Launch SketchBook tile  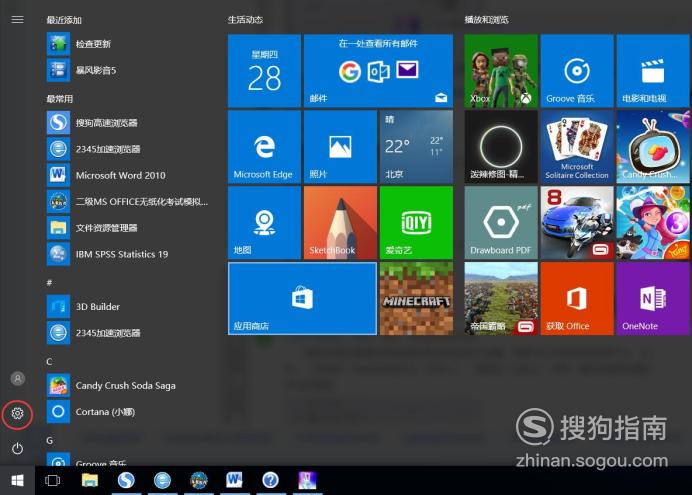[x=340, y=222]
